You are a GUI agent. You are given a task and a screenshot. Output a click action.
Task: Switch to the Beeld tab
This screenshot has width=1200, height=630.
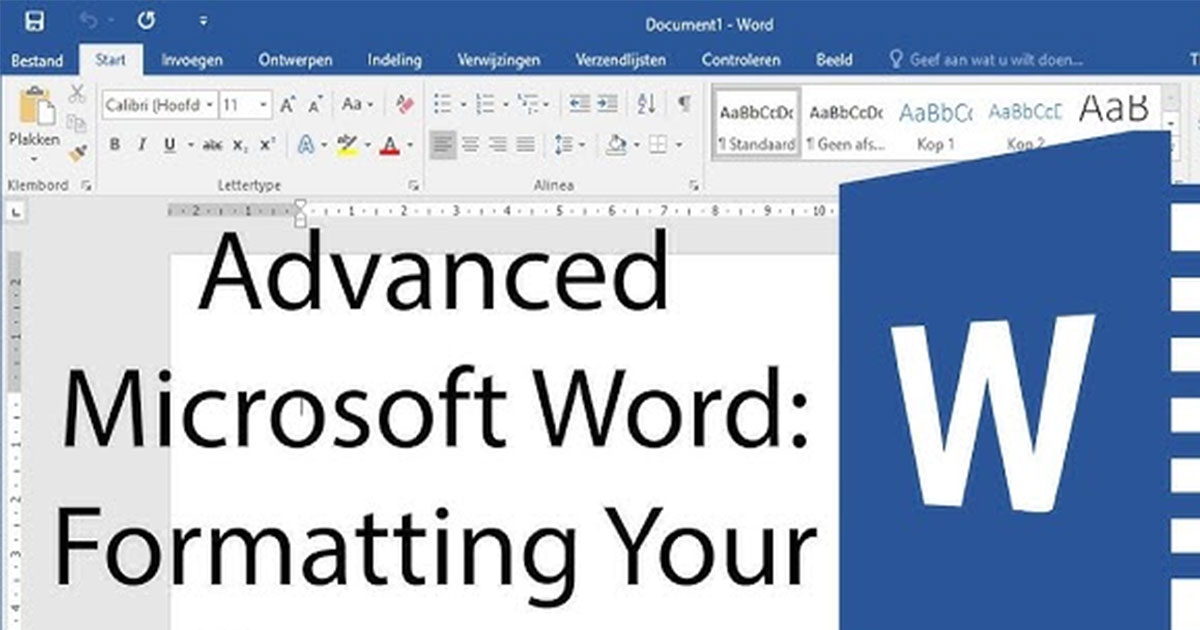834,60
